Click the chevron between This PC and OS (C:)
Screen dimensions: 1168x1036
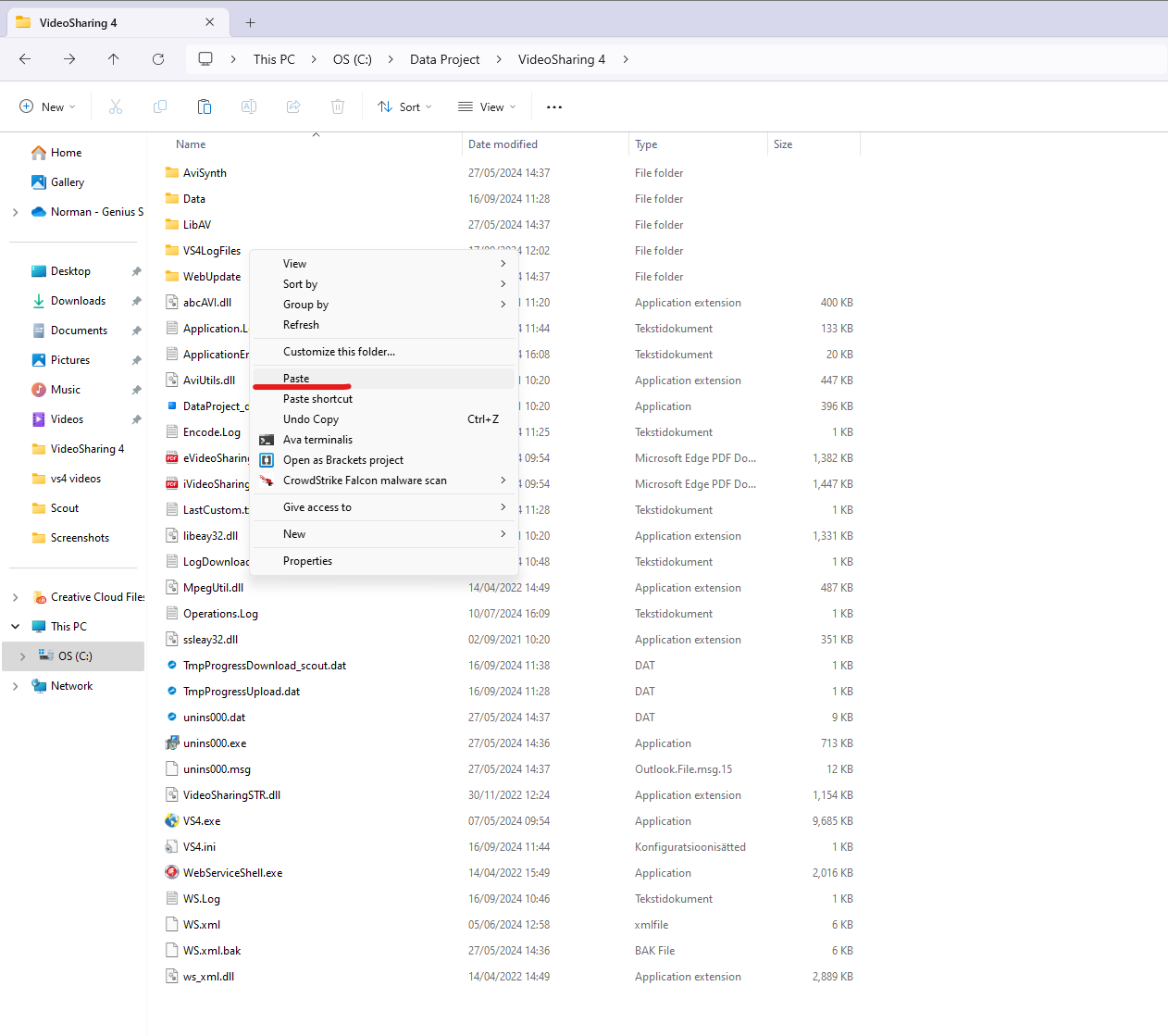click(314, 59)
